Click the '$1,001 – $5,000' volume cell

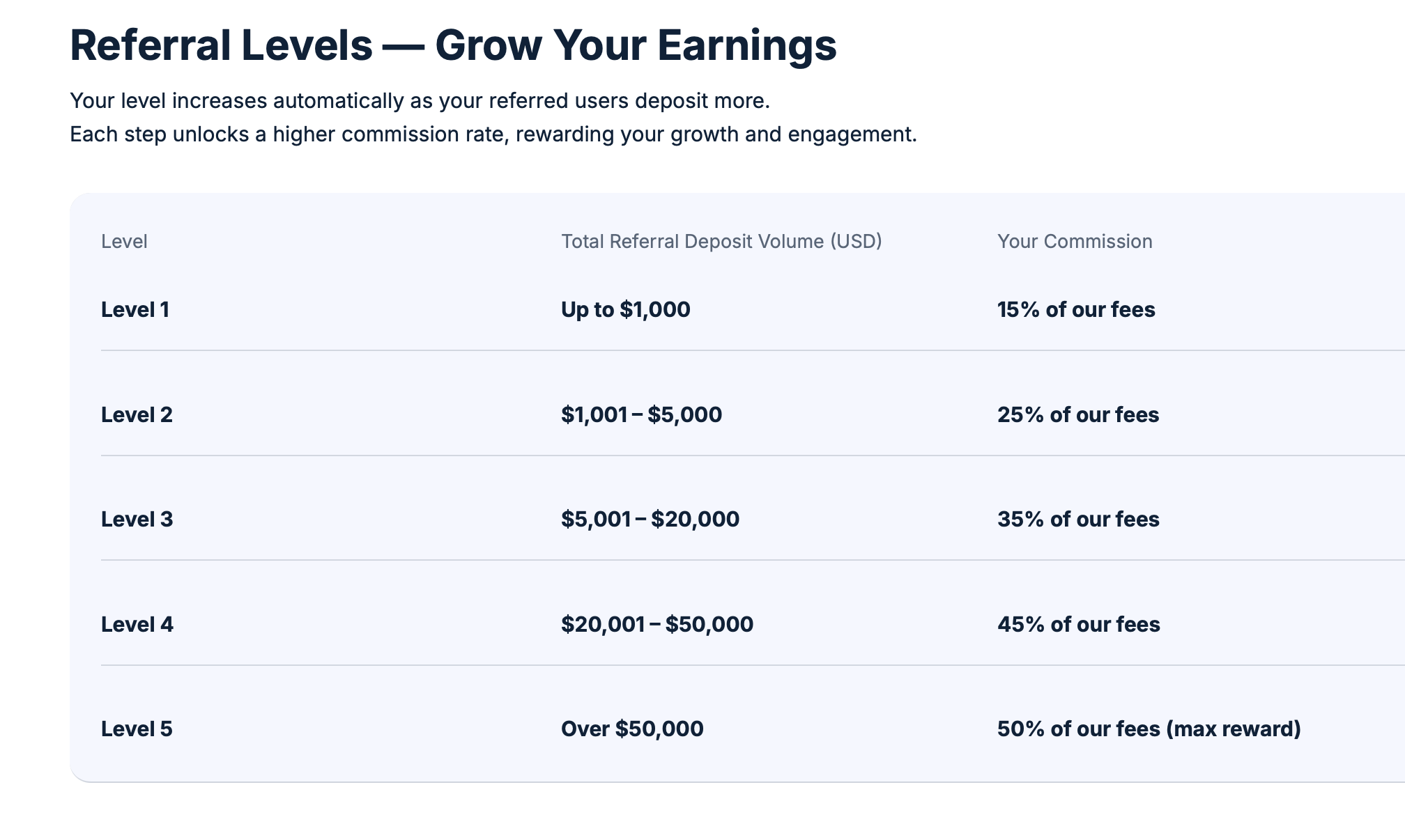coord(641,415)
